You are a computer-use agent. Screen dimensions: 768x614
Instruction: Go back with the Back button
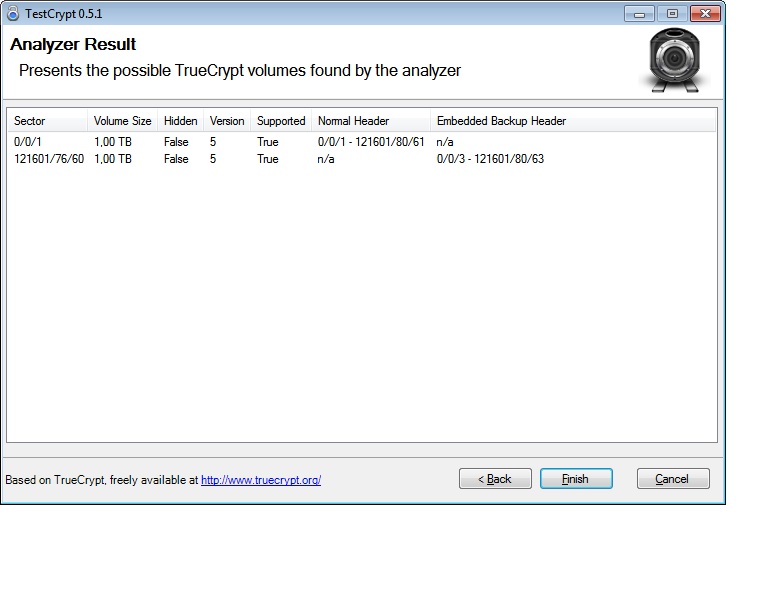click(495, 478)
